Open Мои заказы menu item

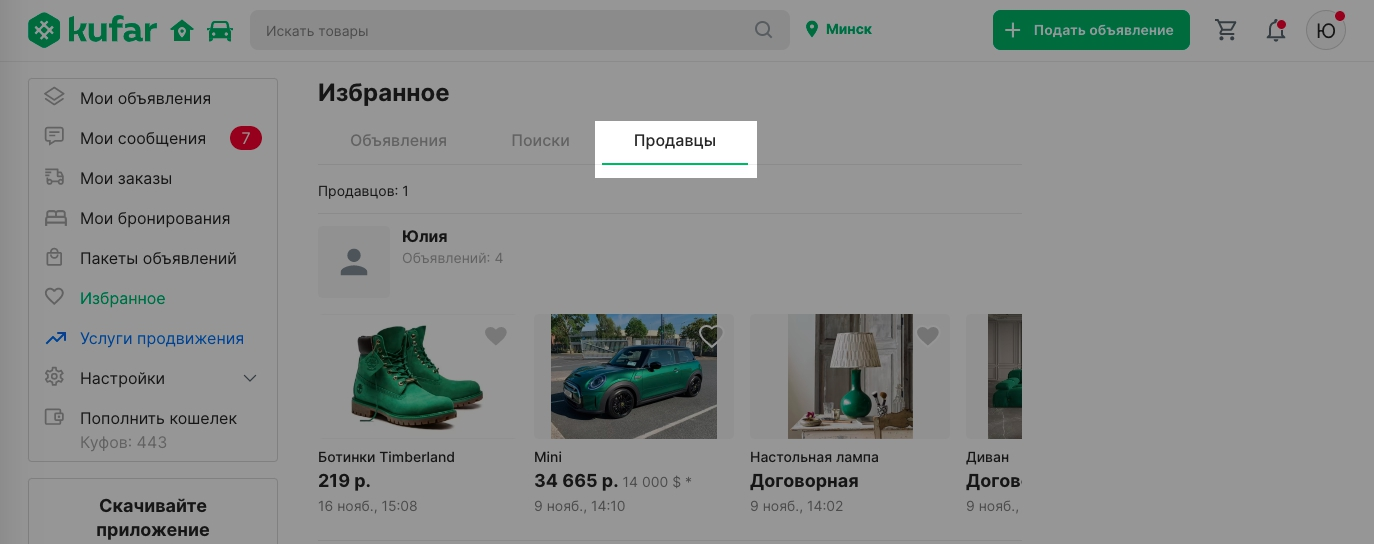(x=126, y=178)
